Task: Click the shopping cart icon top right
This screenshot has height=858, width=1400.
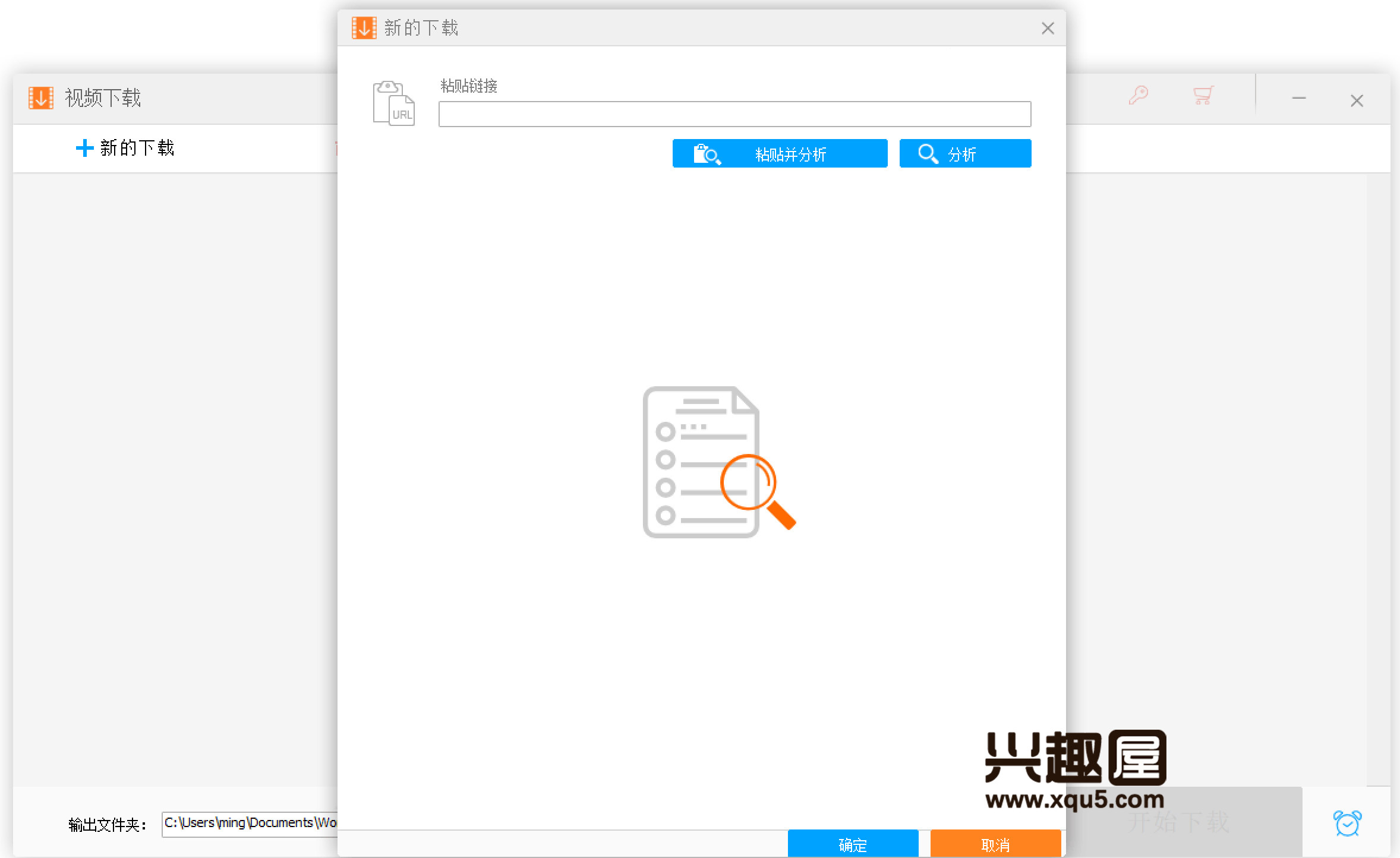Action: pyautogui.click(x=1200, y=97)
